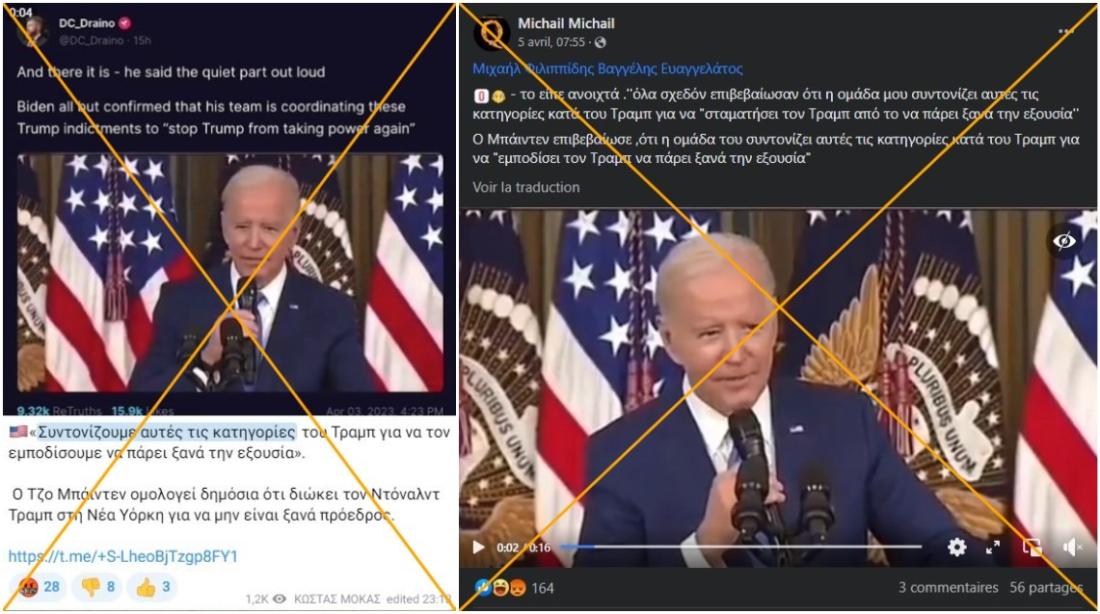Click thumbs down reaction with 8
The image size is (1100, 614).
98,587
